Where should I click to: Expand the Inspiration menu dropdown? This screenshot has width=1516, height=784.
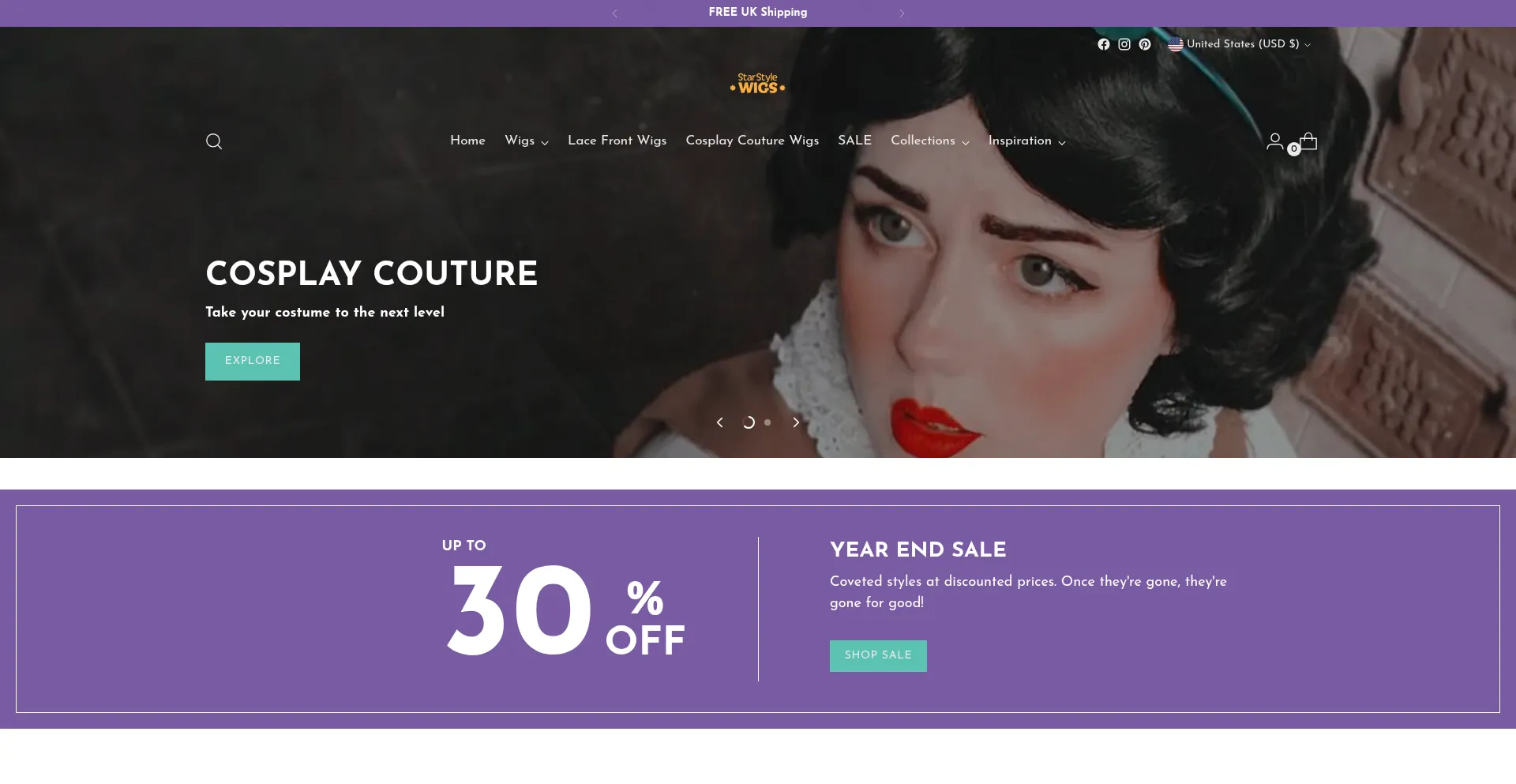tap(1027, 141)
